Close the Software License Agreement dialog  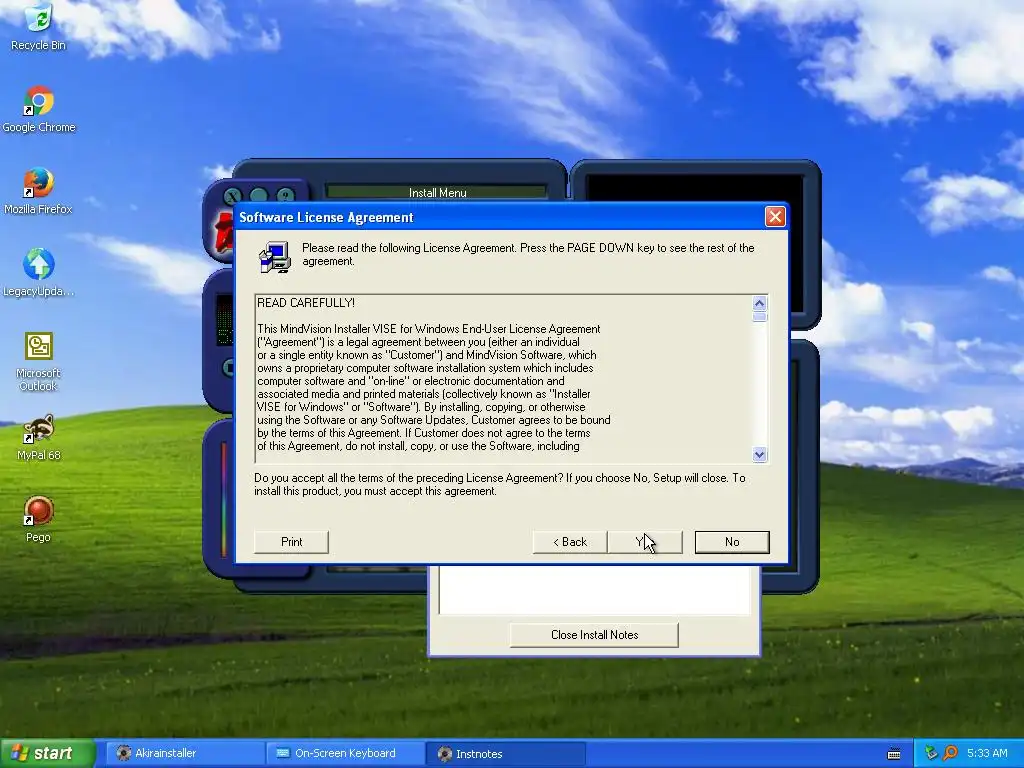point(775,217)
